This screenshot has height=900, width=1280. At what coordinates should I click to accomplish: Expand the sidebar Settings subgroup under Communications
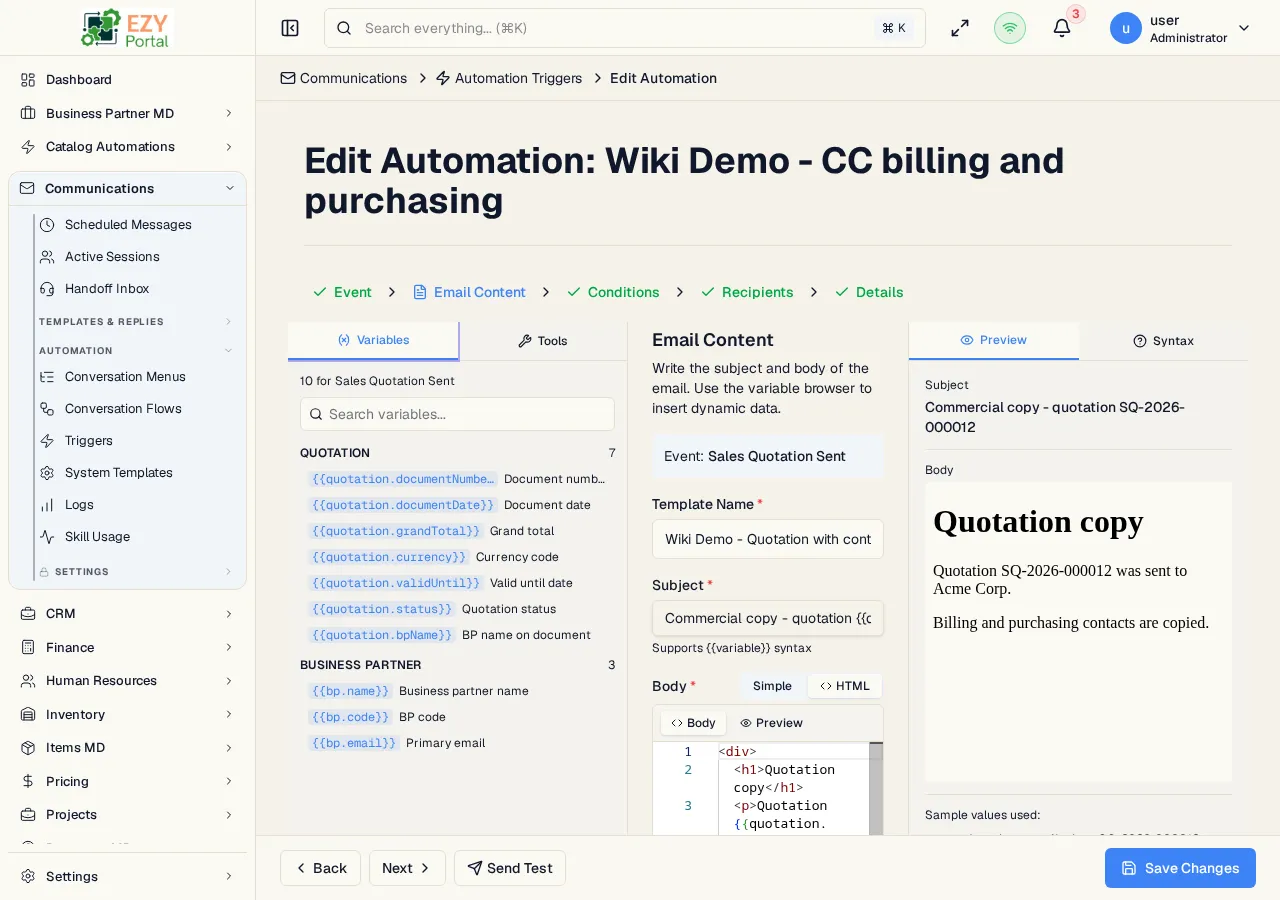tap(136, 572)
